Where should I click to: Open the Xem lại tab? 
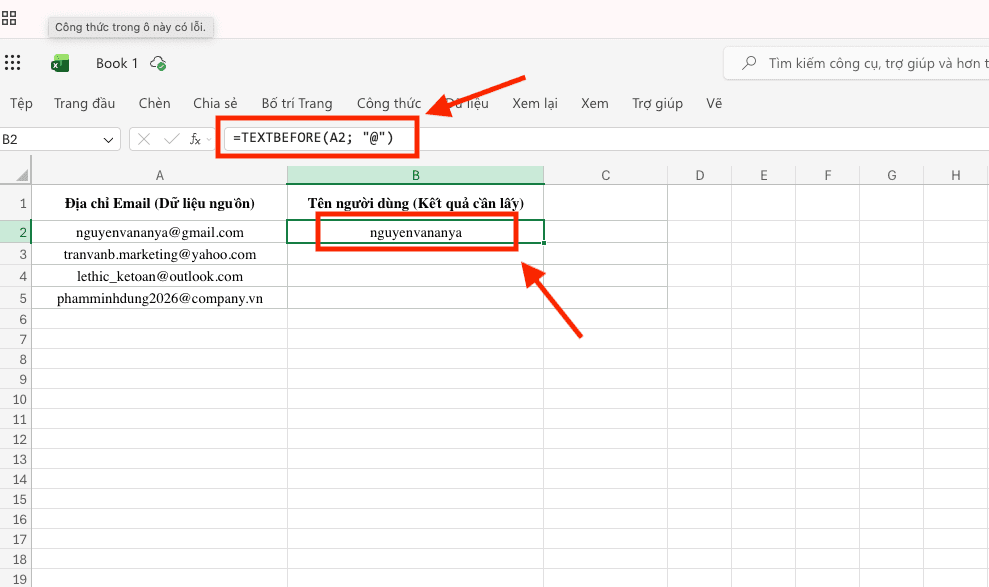click(535, 103)
